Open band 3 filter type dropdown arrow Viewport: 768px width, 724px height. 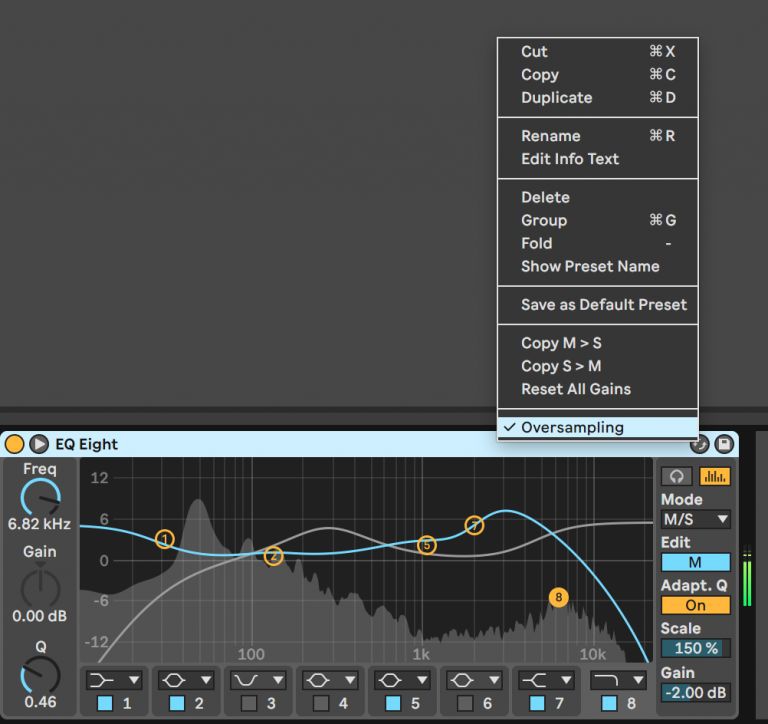pyautogui.click(x=278, y=680)
